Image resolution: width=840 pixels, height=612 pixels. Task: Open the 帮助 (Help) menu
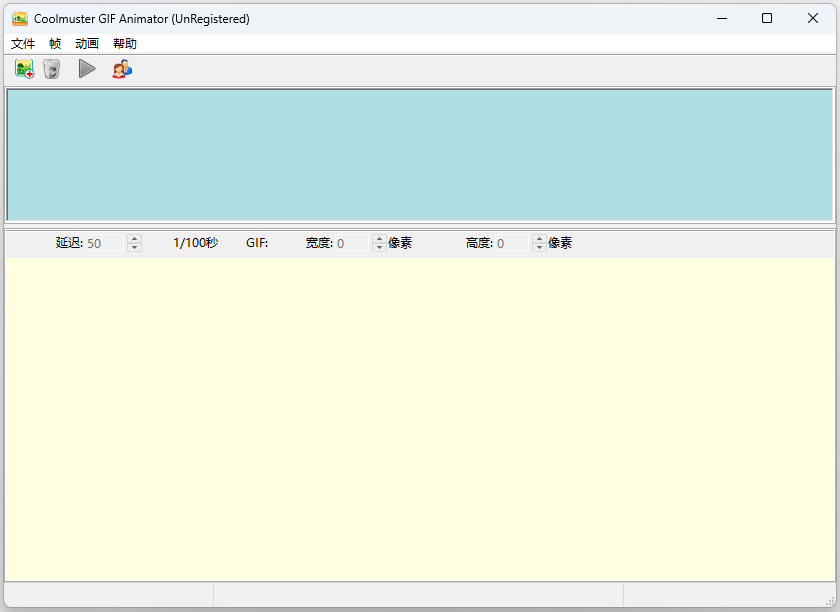tap(124, 43)
